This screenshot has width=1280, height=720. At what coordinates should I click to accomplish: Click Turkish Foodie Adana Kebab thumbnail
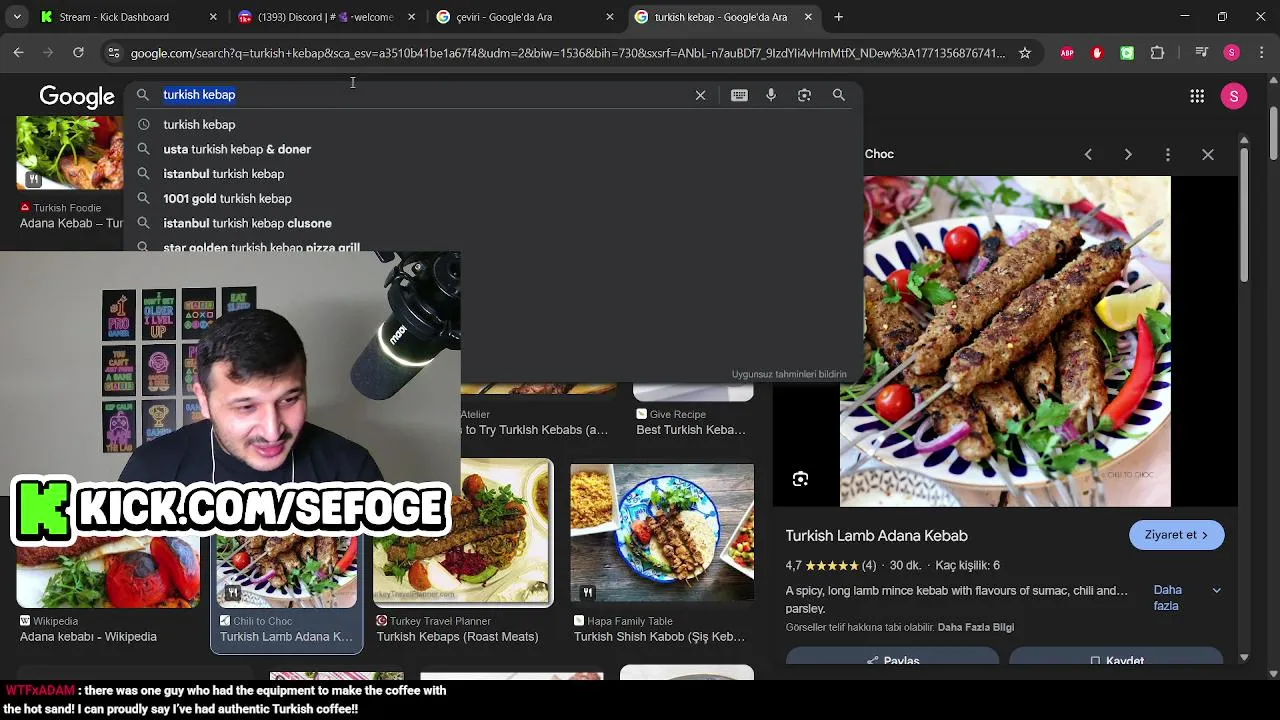tap(69, 153)
